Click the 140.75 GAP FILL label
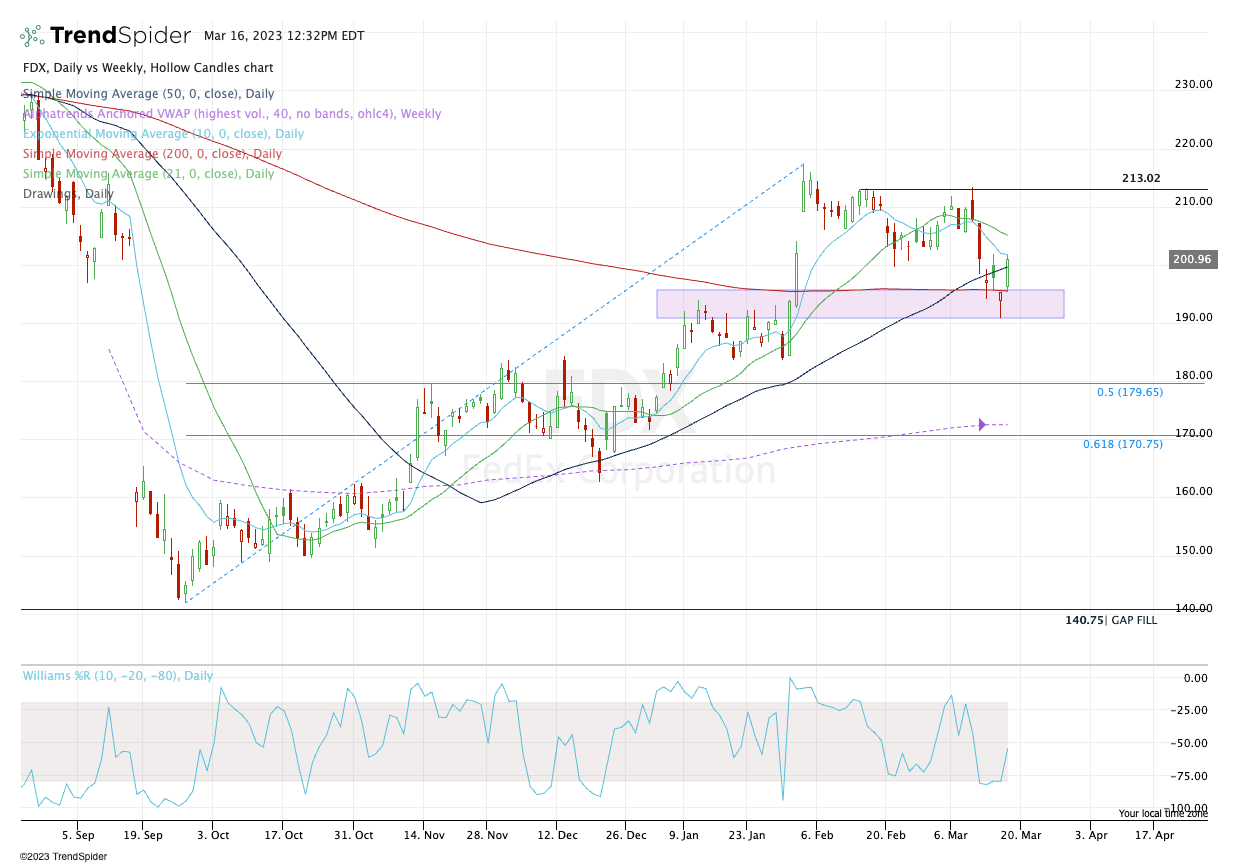The width and height of the screenshot is (1238, 866). (1111, 620)
